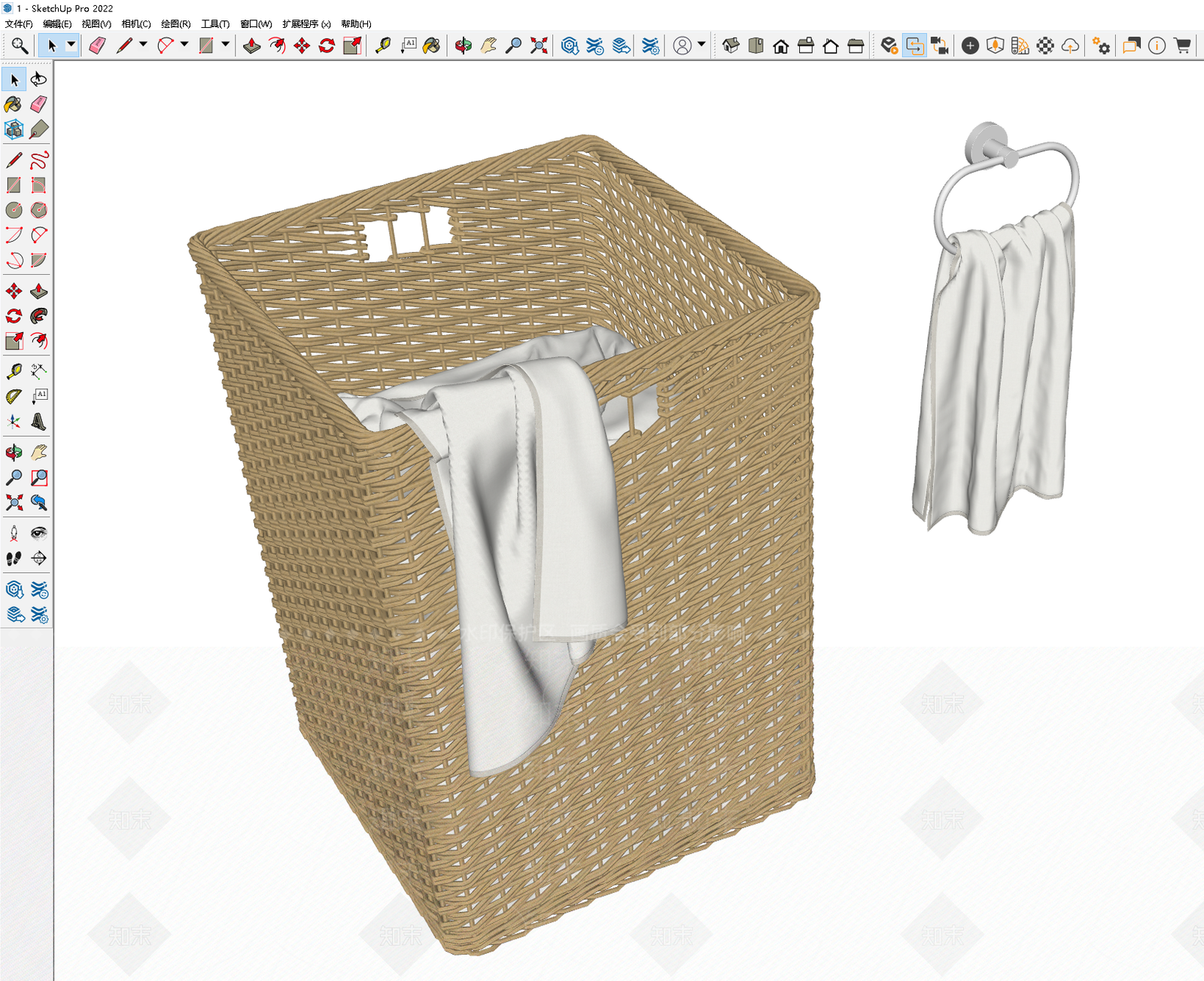Open the user account dropdown arrow
This screenshot has width=1204, height=981.
701,45
